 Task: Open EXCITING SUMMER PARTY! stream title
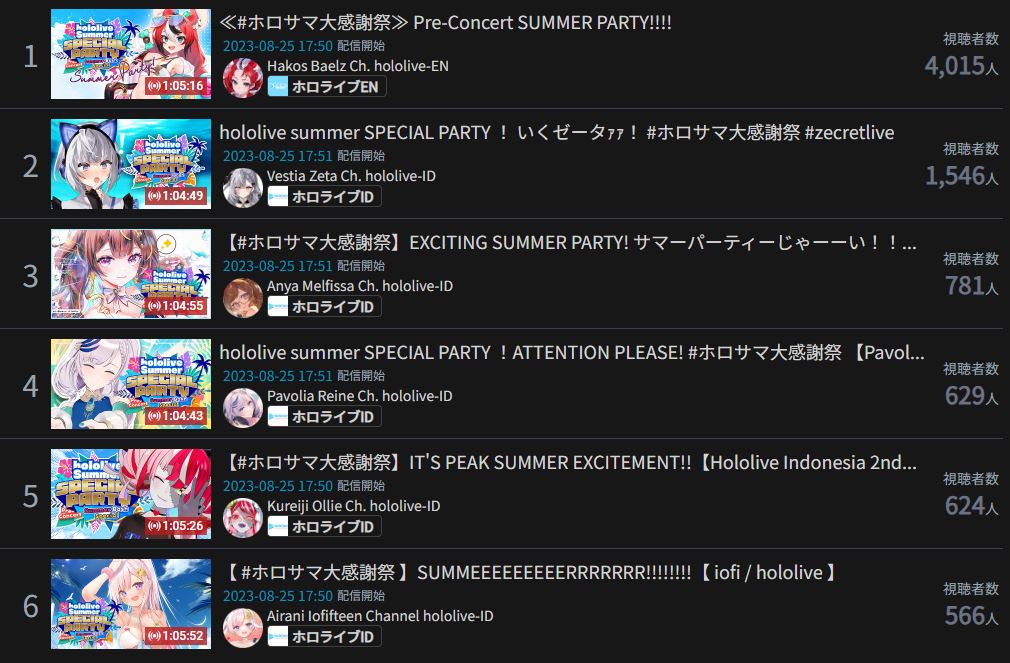pos(569,243)
